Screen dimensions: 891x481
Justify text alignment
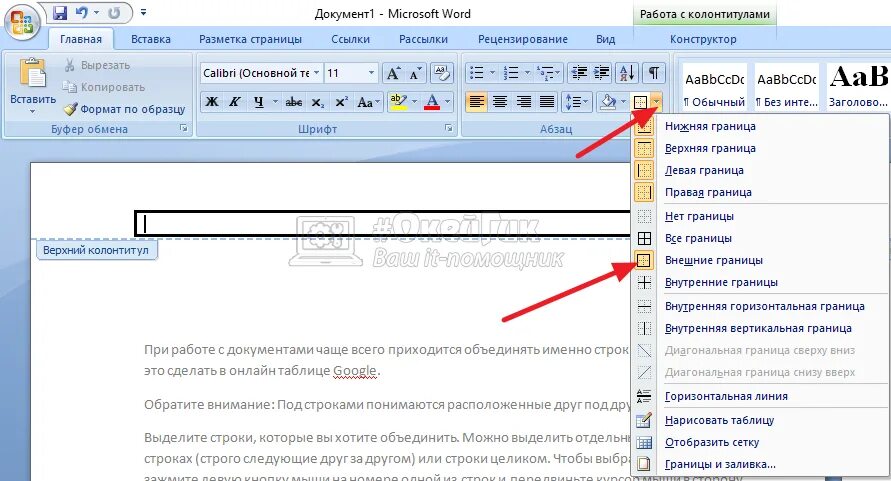tap(547, 102)
